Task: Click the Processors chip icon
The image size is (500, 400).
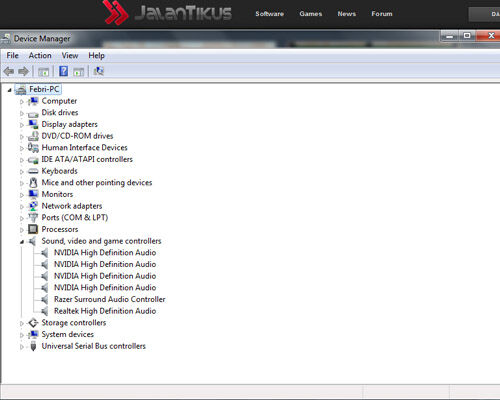Action: 33,229
